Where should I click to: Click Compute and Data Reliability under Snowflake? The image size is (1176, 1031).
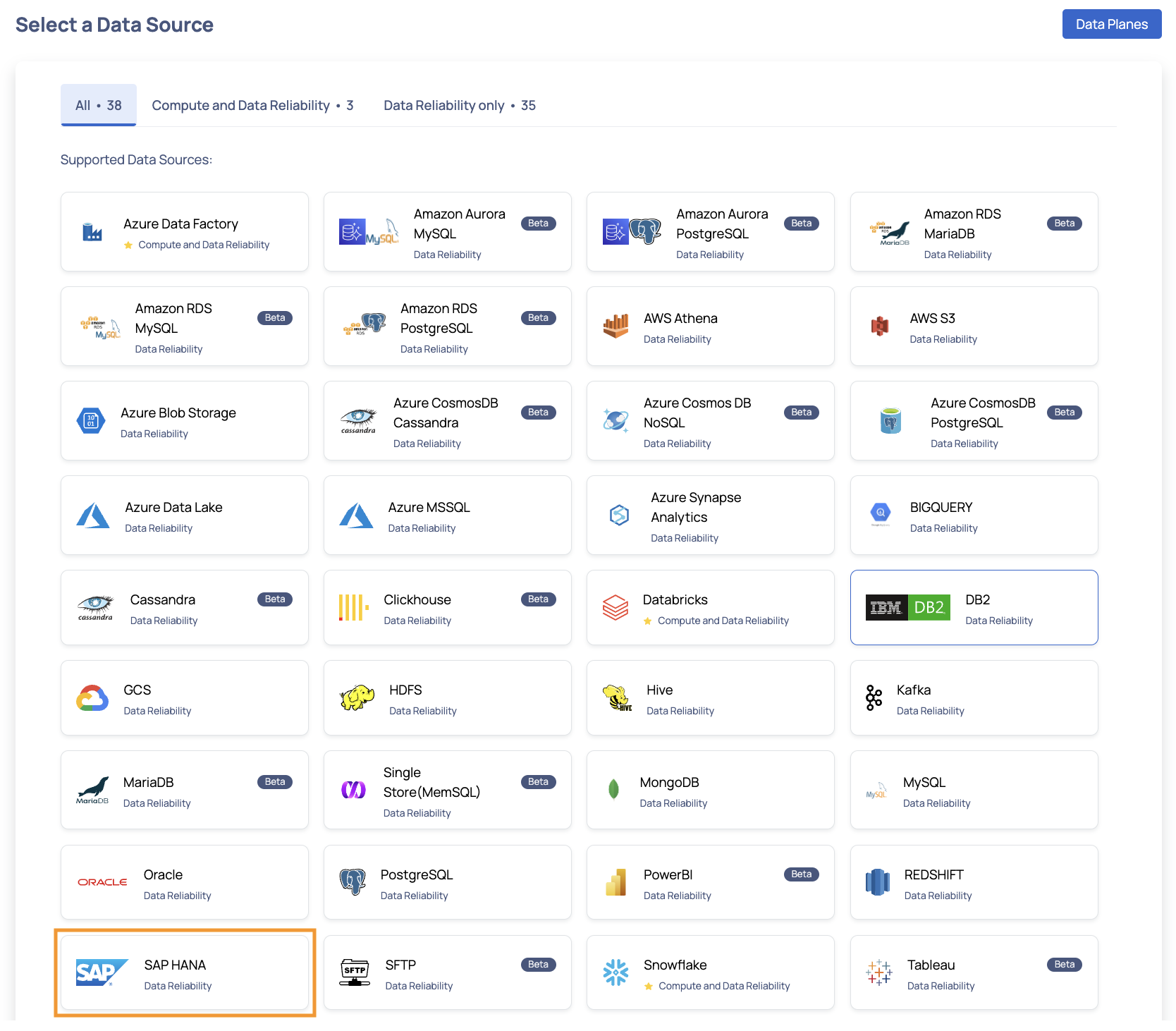coord(724,986)
